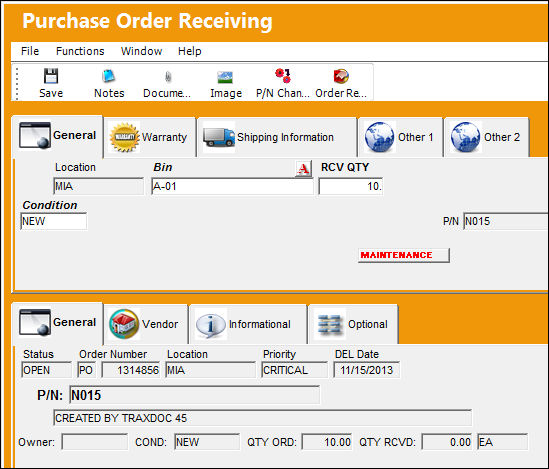Click the red A icon beside Bin
The width and height of the screenshot is (549, 469).
coord(304,169)
